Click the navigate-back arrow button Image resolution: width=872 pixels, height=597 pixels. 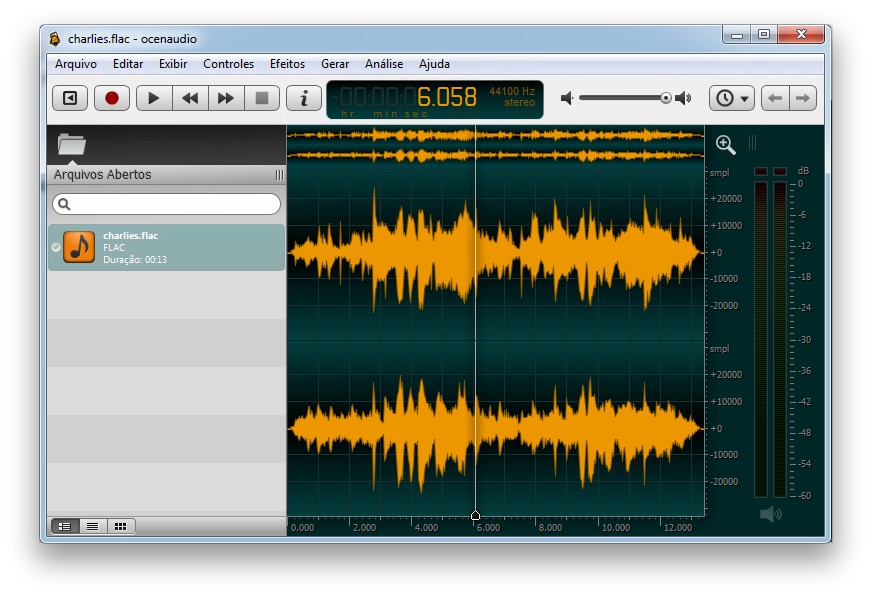click(777, 97)
